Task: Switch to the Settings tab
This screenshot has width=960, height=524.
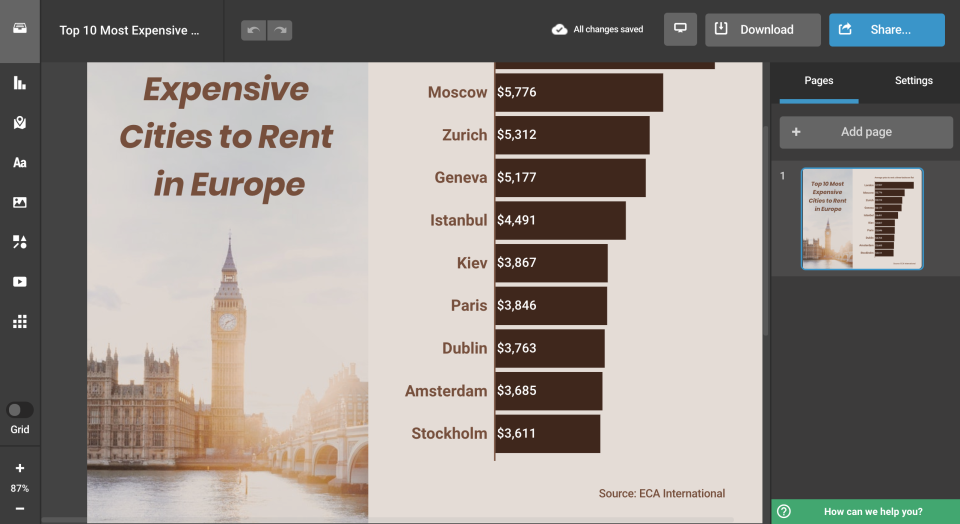Action: pos(913,80)
